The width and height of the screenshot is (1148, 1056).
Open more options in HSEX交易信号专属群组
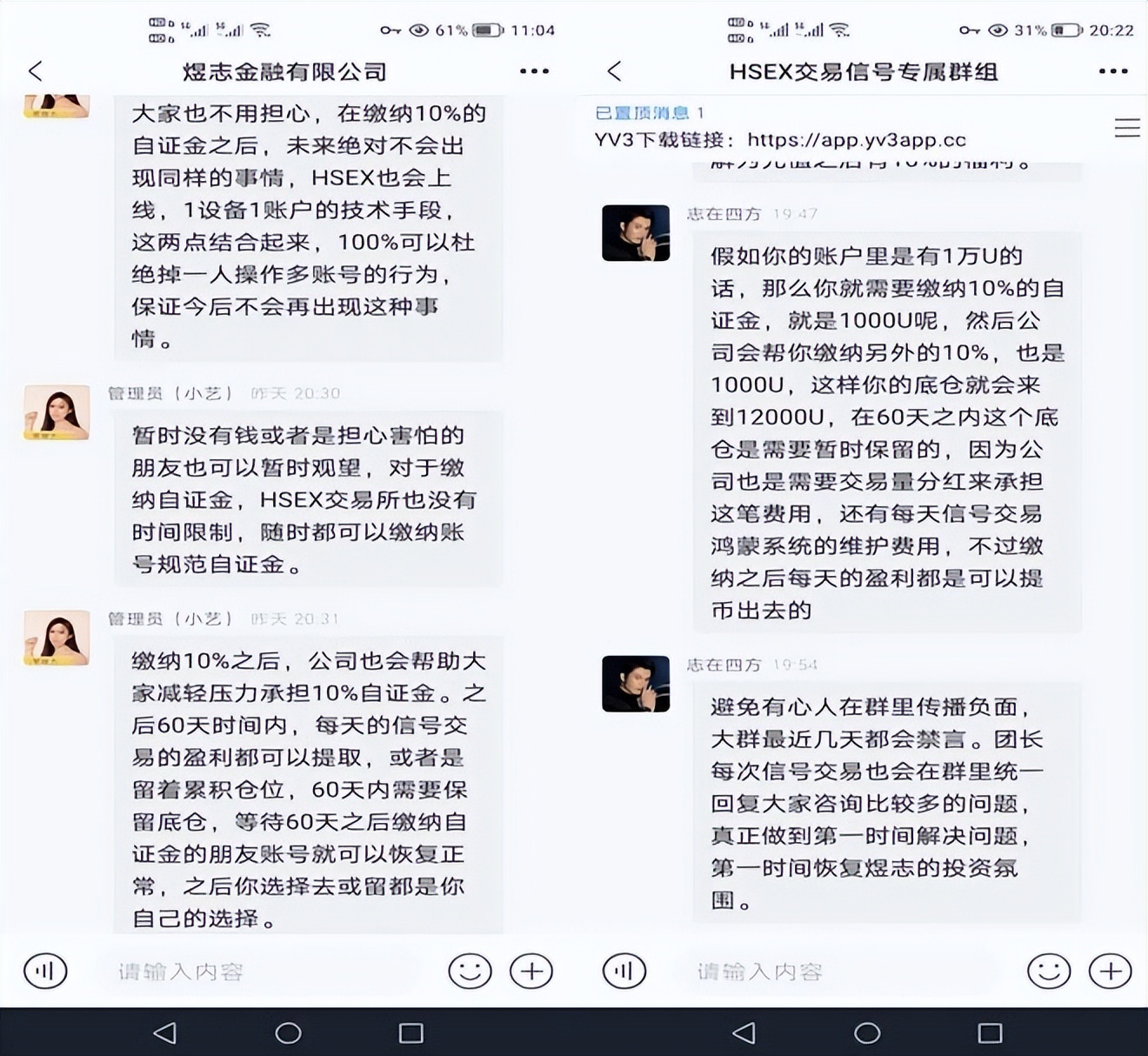[x=1113, y=71]
